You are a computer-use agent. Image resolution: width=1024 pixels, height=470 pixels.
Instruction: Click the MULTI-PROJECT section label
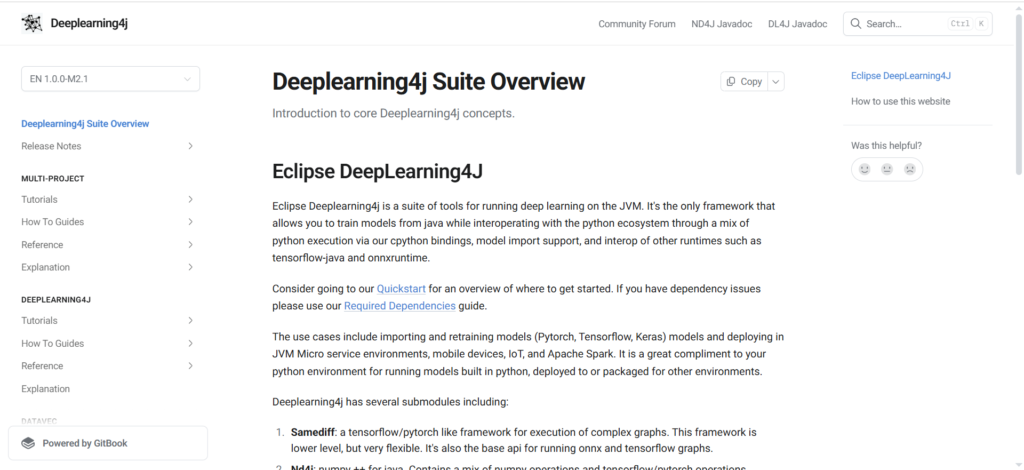pos(53,178)
